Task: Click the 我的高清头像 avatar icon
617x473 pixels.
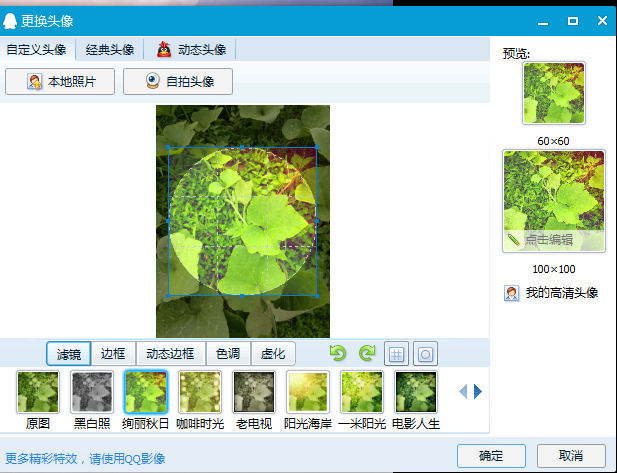Action: point(511,293)
